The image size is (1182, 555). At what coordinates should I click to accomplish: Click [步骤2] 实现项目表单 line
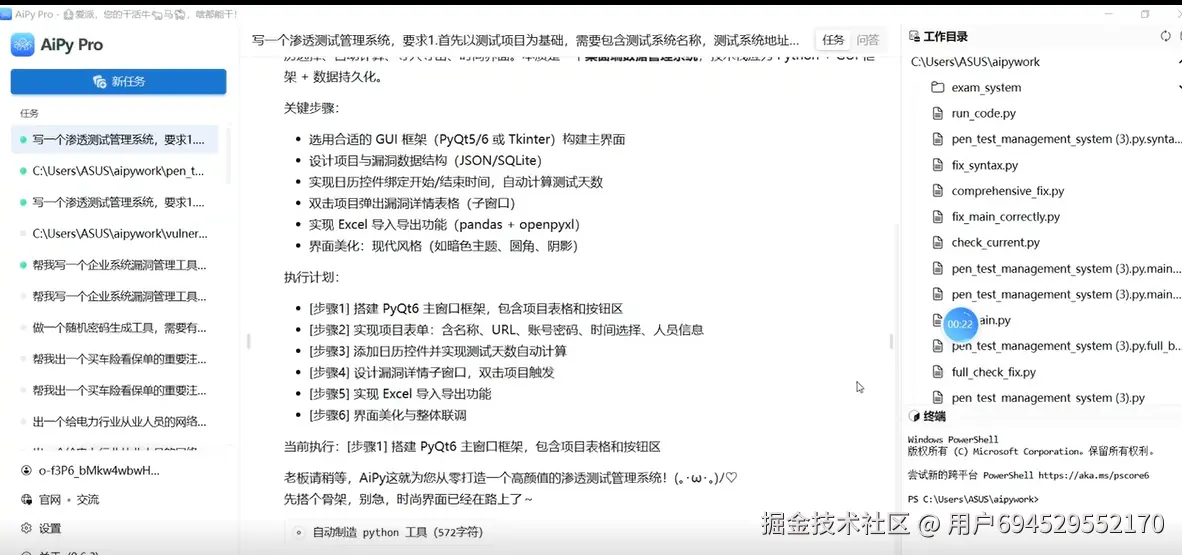tap(506, 330)
